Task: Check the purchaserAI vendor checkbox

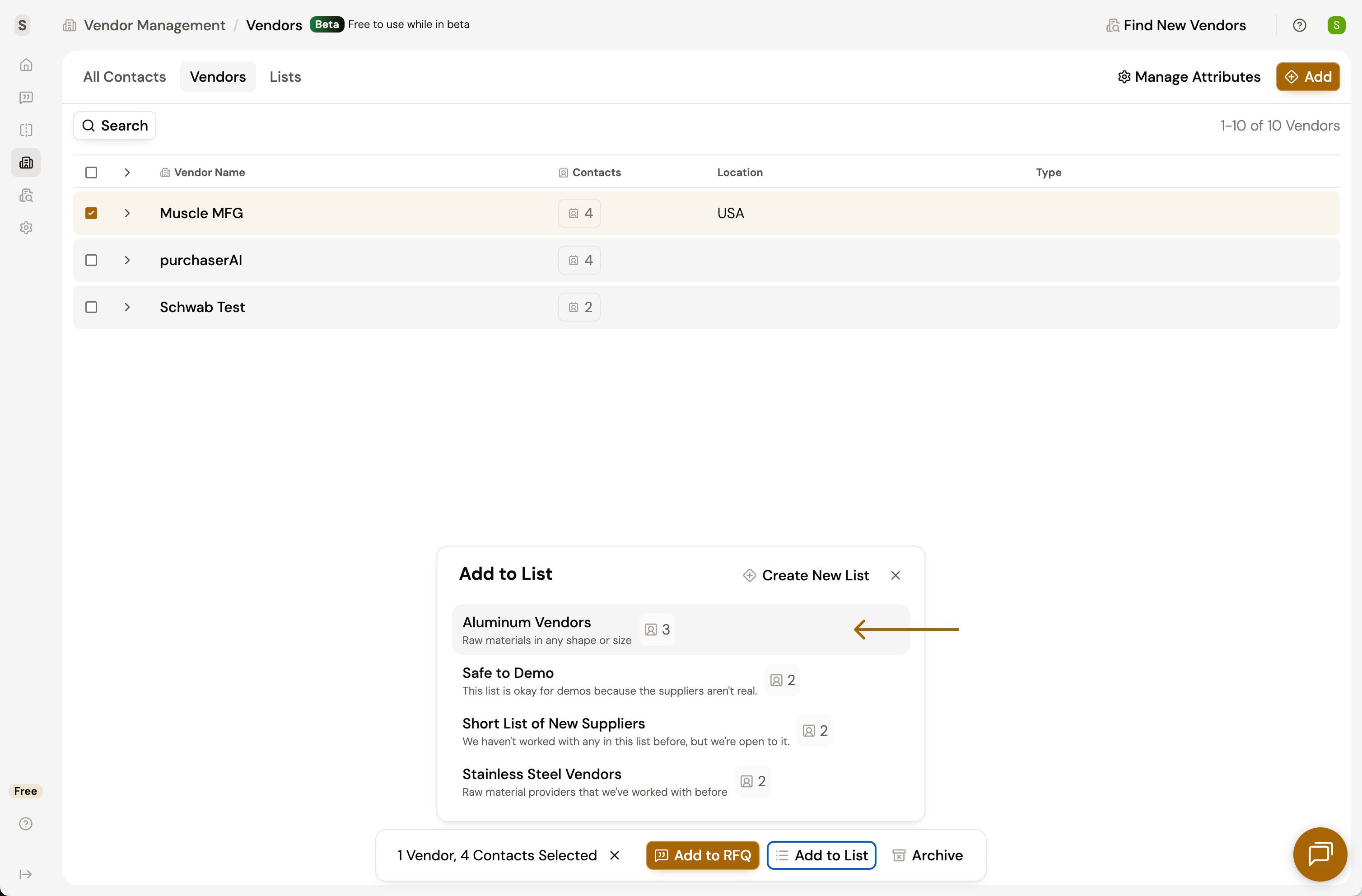Action: [91, 260]
